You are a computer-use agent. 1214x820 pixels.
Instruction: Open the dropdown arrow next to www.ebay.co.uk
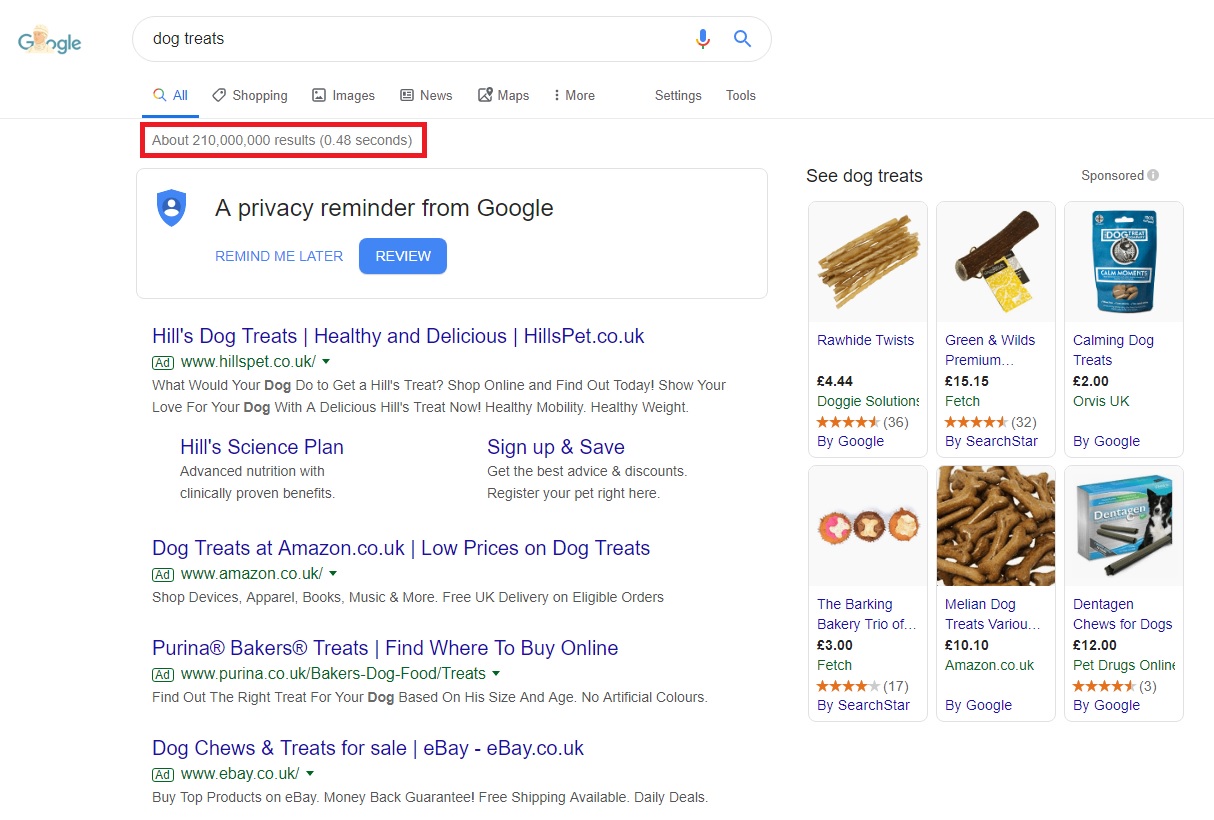tap(310, 774)
